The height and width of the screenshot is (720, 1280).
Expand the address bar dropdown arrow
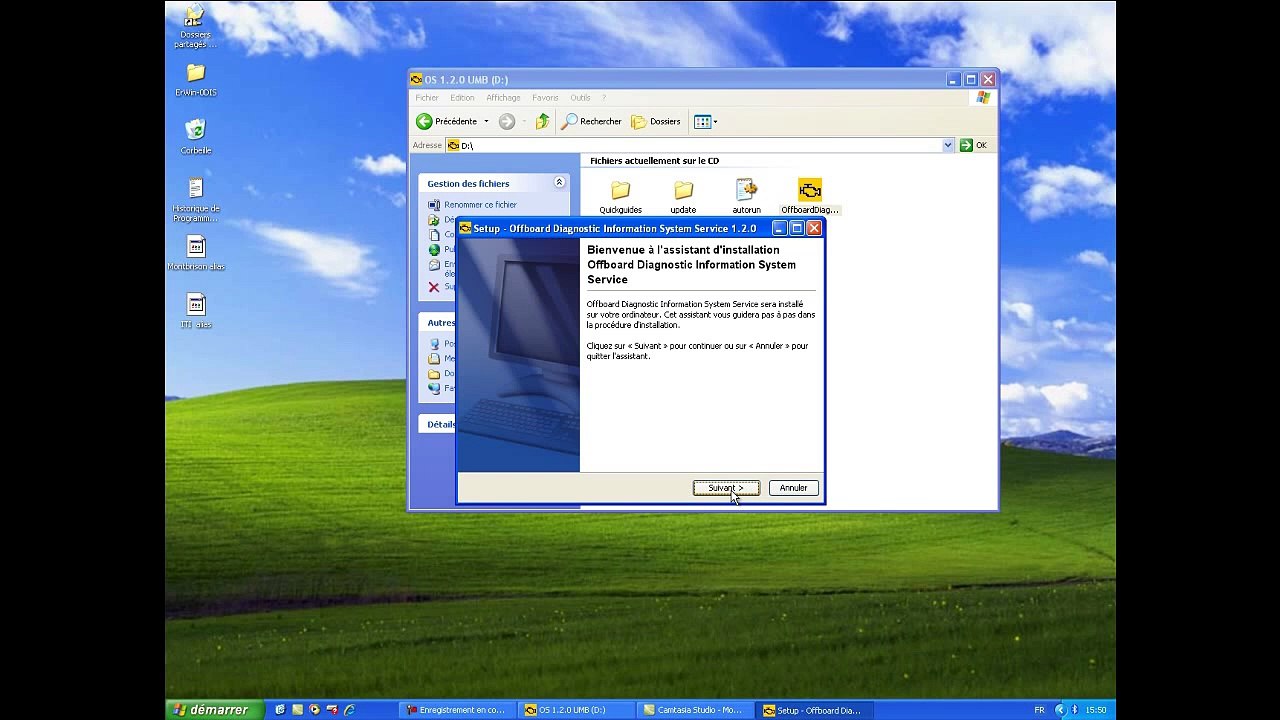pos(948,145)
